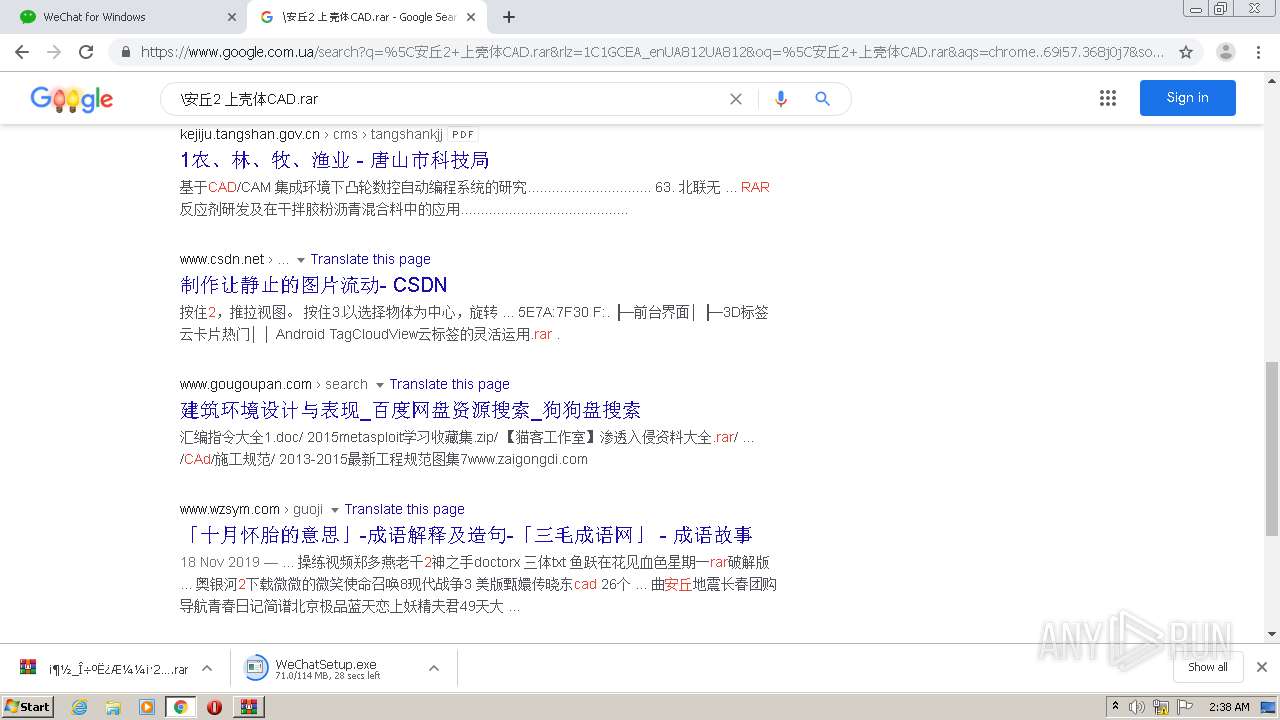Click the kejiju.tangshan.gov.cn result URL
This screenshot has width=1280, height=720.
click(250, 134)
